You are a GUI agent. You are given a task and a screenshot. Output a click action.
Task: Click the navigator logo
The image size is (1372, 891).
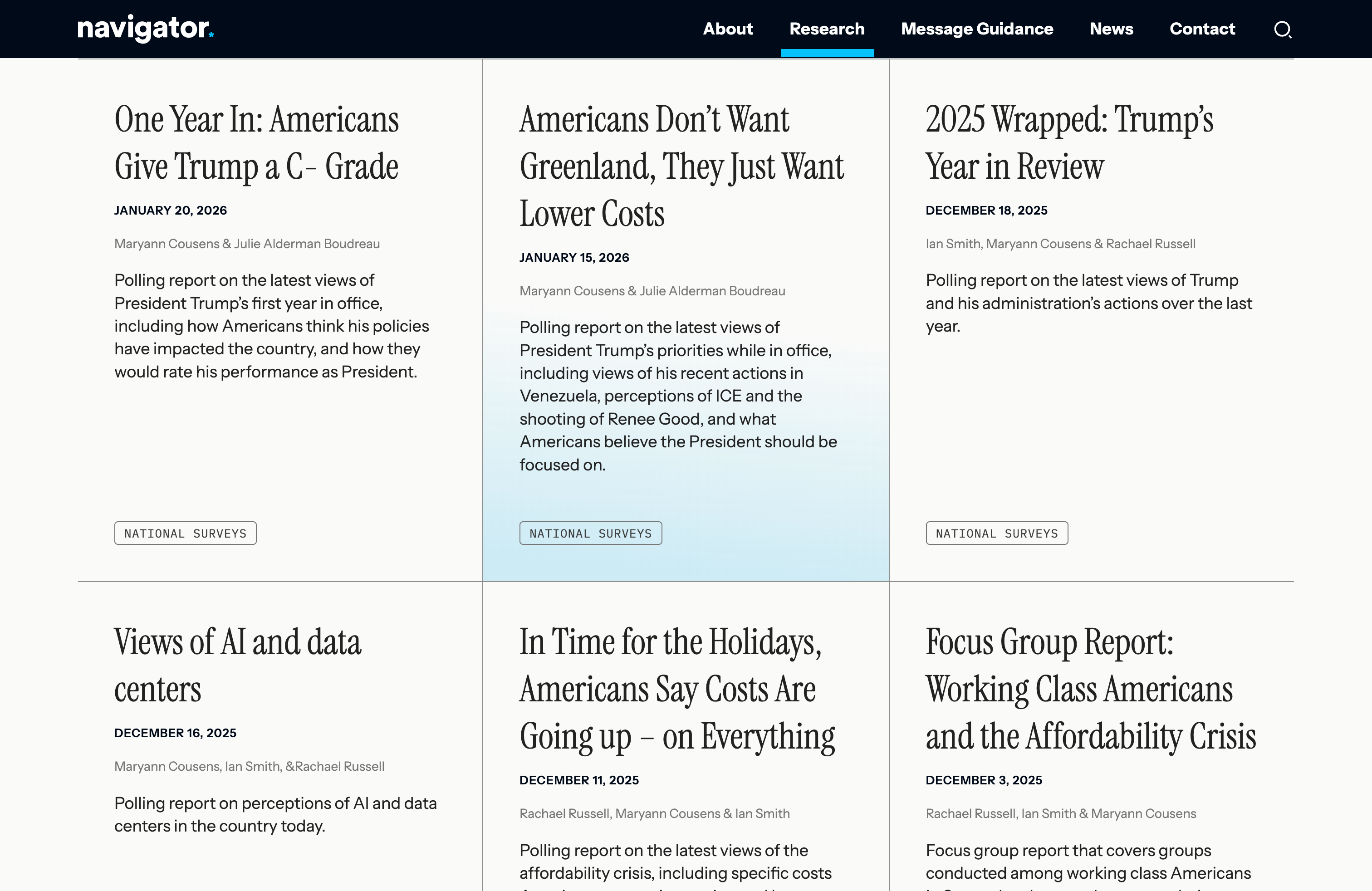click(x=145, y=28)
